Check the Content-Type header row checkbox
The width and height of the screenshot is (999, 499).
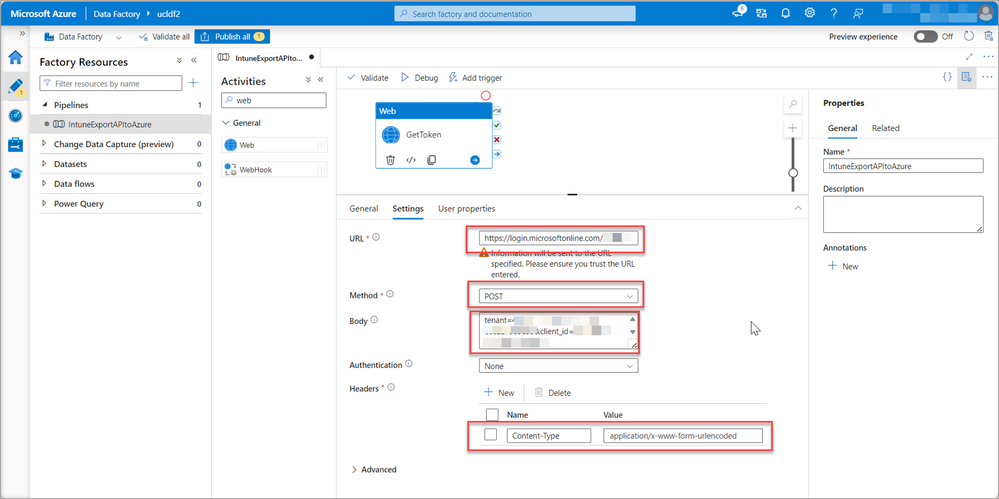pyautogui.click(x=491, y=435)
